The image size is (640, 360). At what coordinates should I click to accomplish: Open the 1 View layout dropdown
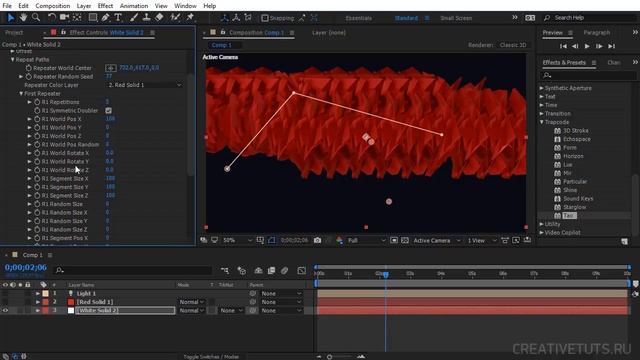(481, 240)
